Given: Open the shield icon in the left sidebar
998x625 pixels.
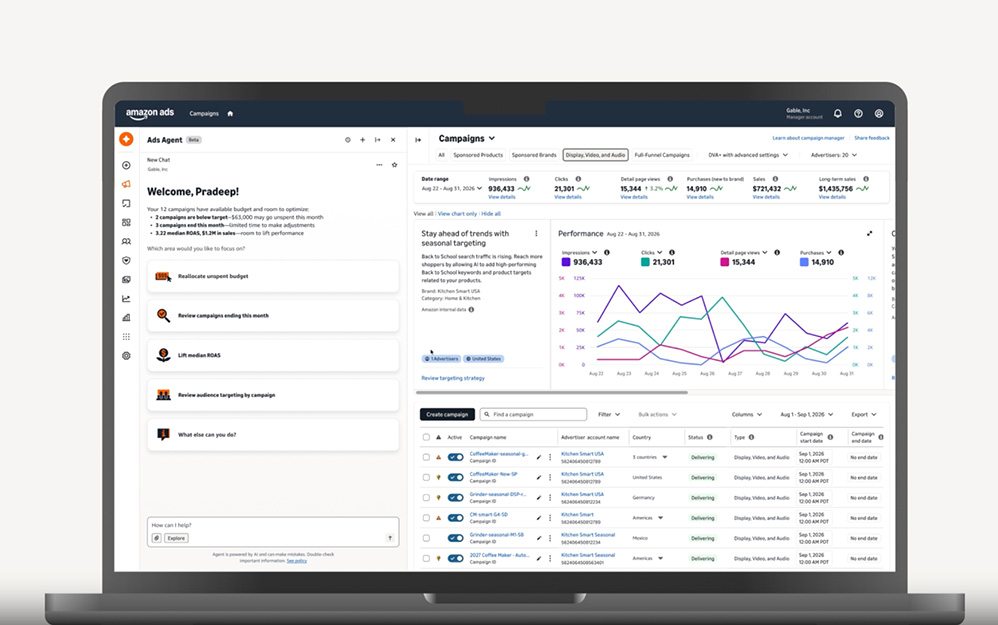Looking at the screenshot, I should click(126, 260).
